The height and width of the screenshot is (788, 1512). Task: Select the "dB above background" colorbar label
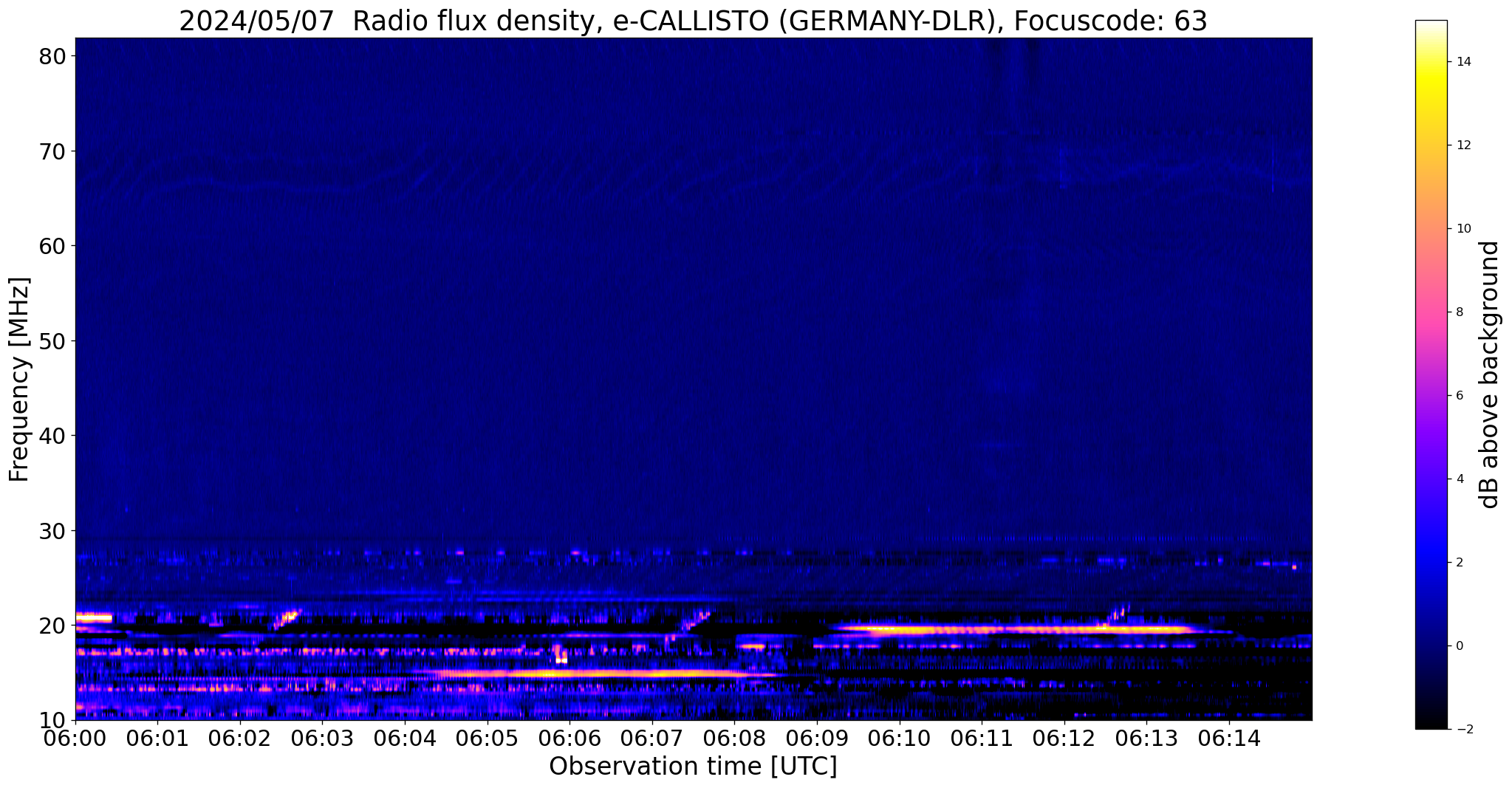[x=1490, y=374]
